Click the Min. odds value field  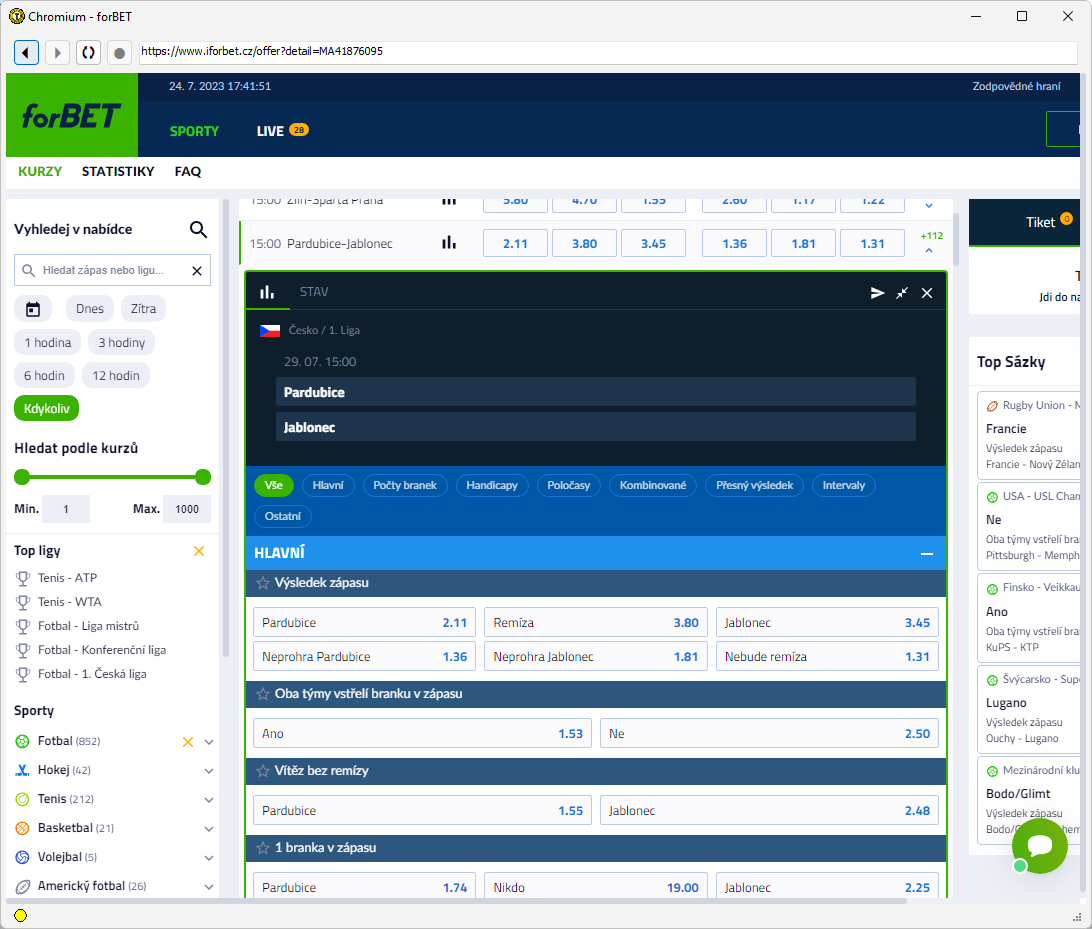tap(66, 509)
